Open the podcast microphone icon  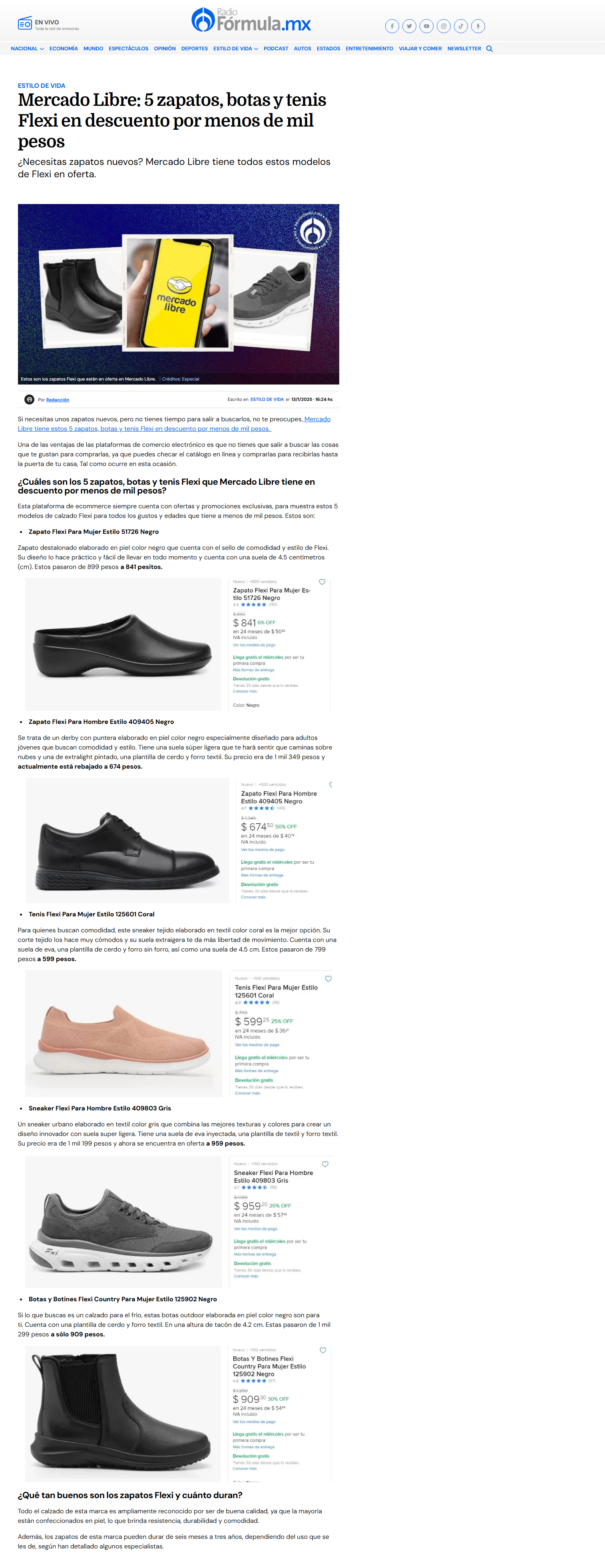tap(478, 26)
